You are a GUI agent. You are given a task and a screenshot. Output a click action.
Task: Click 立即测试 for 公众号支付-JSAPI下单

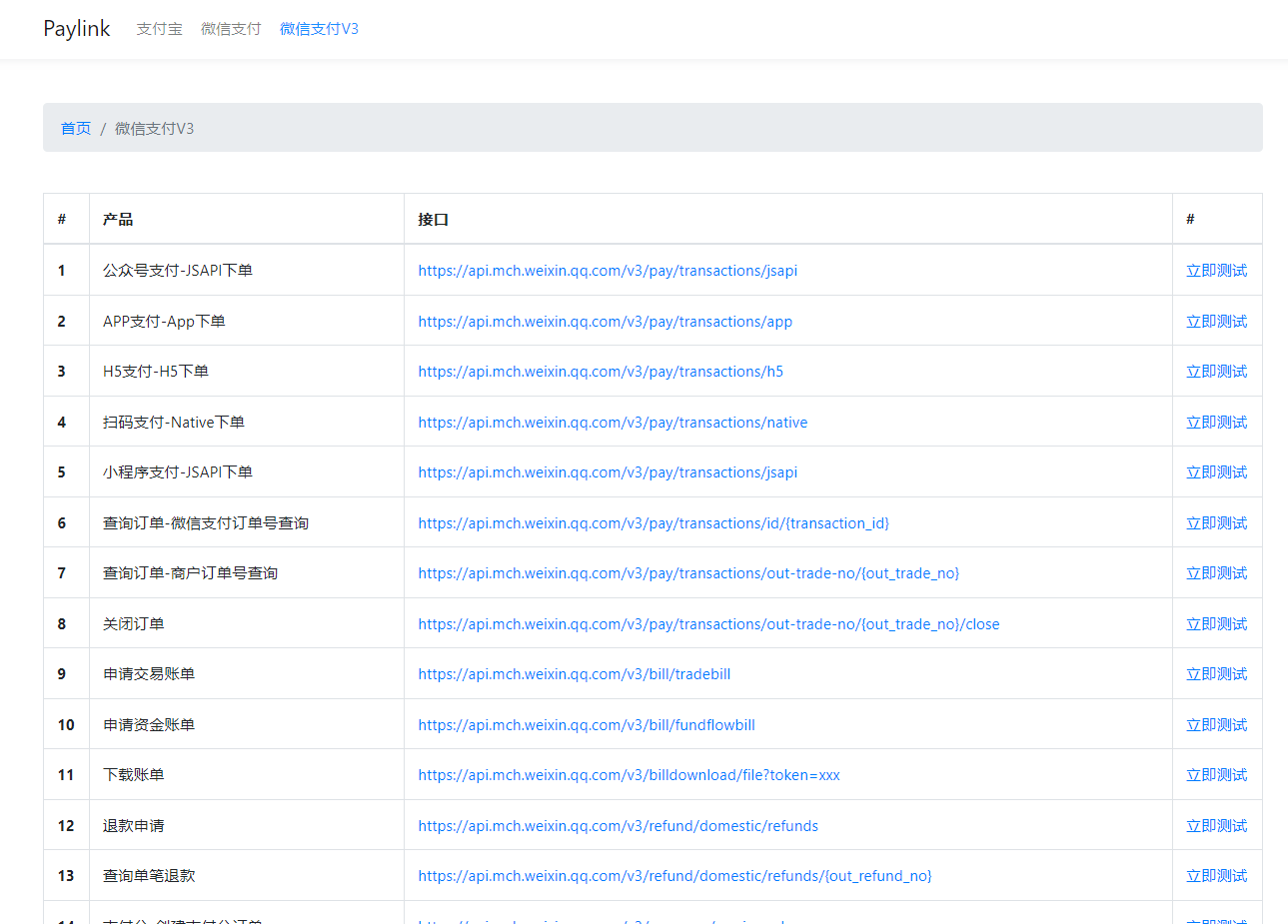pyautogui.click(x=1216, y=271)
